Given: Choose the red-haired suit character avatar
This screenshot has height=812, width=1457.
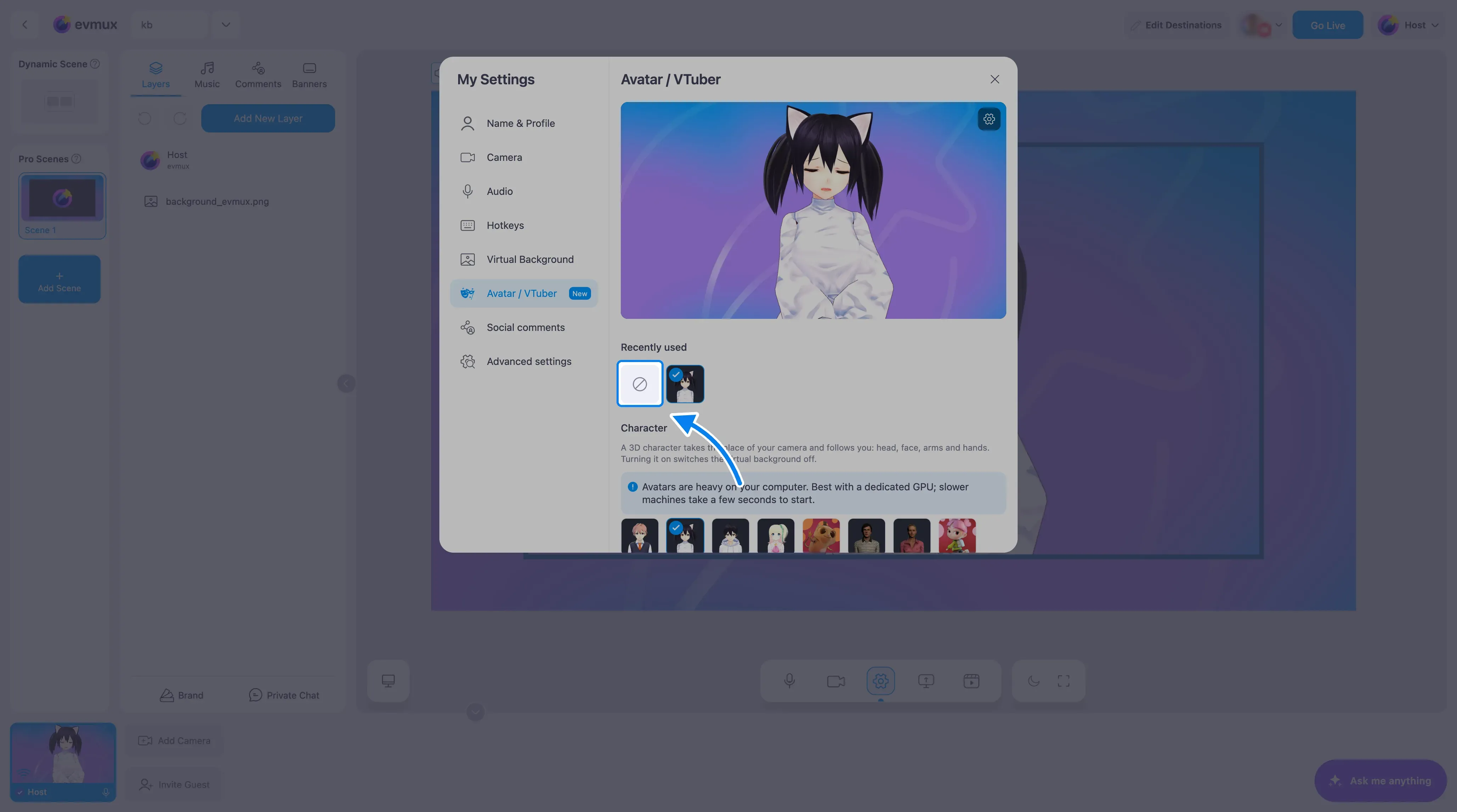Looking at the screenshot, I should (x=640, y=536).
